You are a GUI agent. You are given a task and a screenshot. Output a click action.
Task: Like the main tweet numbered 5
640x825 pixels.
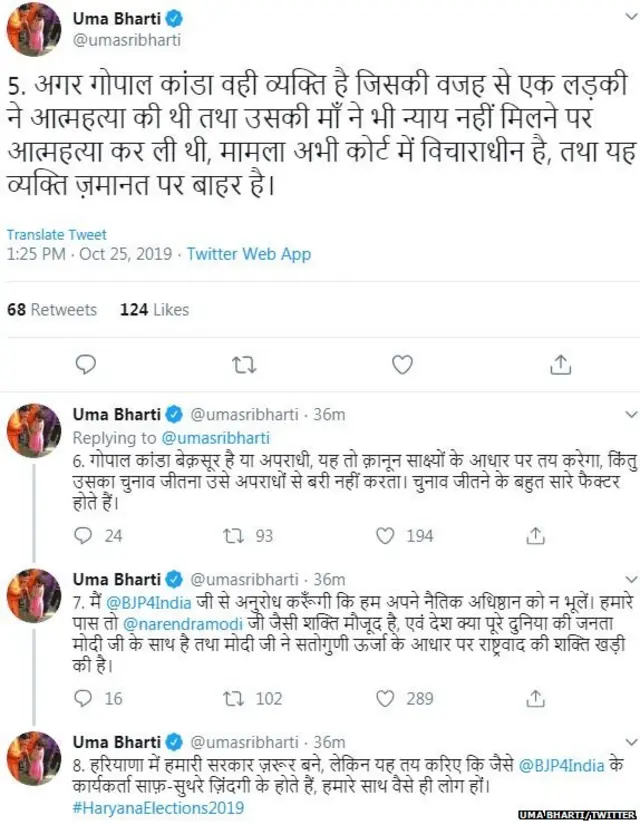401,366
